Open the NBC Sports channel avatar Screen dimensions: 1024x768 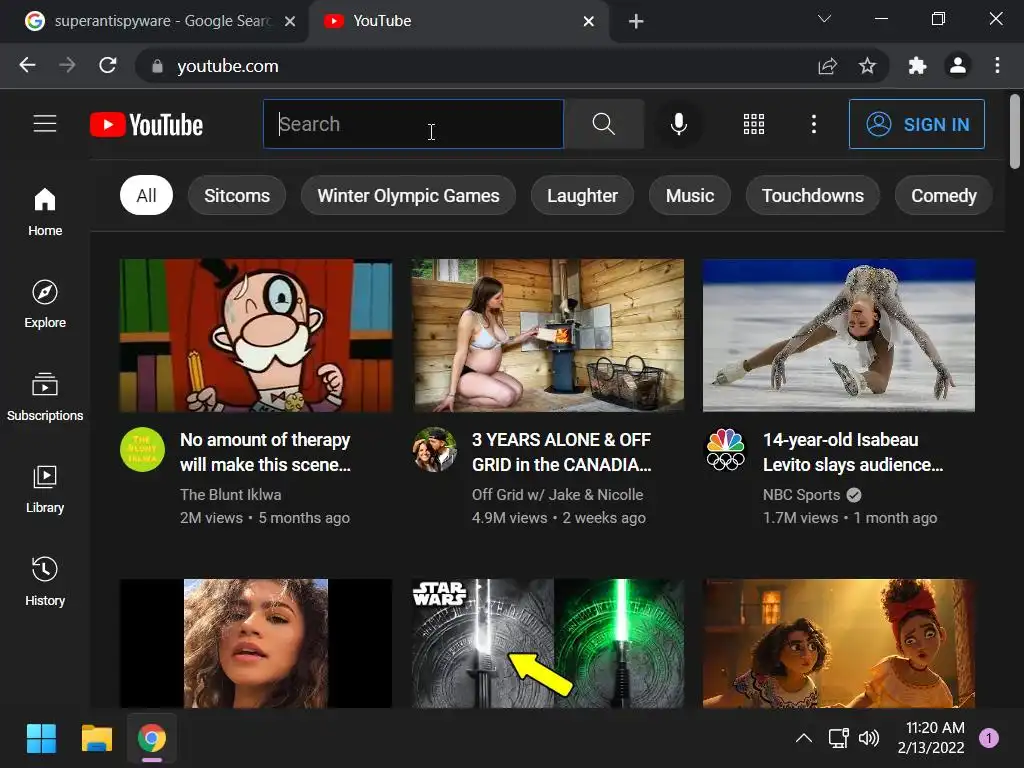coord(726,449)
